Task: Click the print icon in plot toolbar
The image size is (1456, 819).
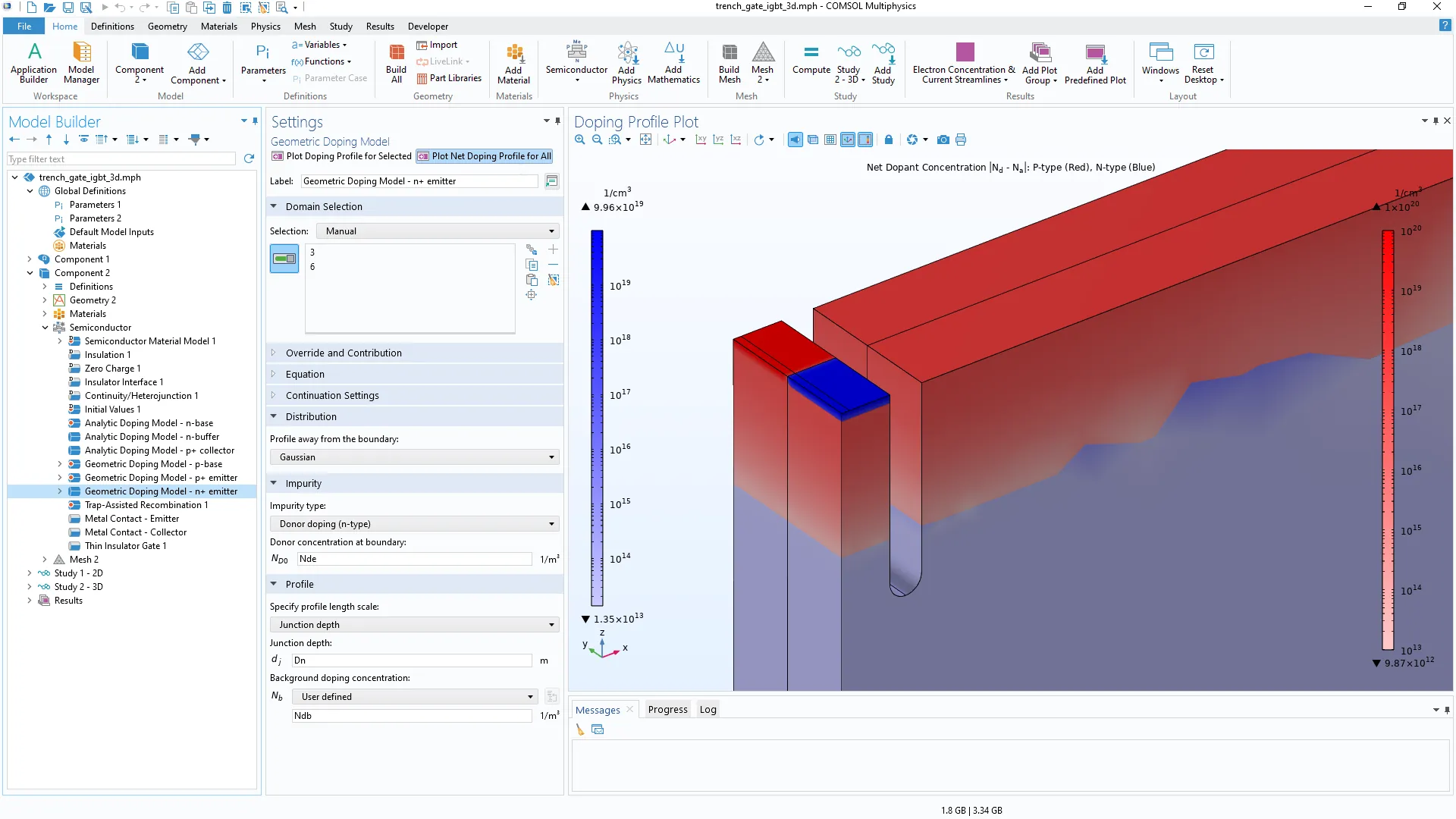Action: [x=961, y=140]
